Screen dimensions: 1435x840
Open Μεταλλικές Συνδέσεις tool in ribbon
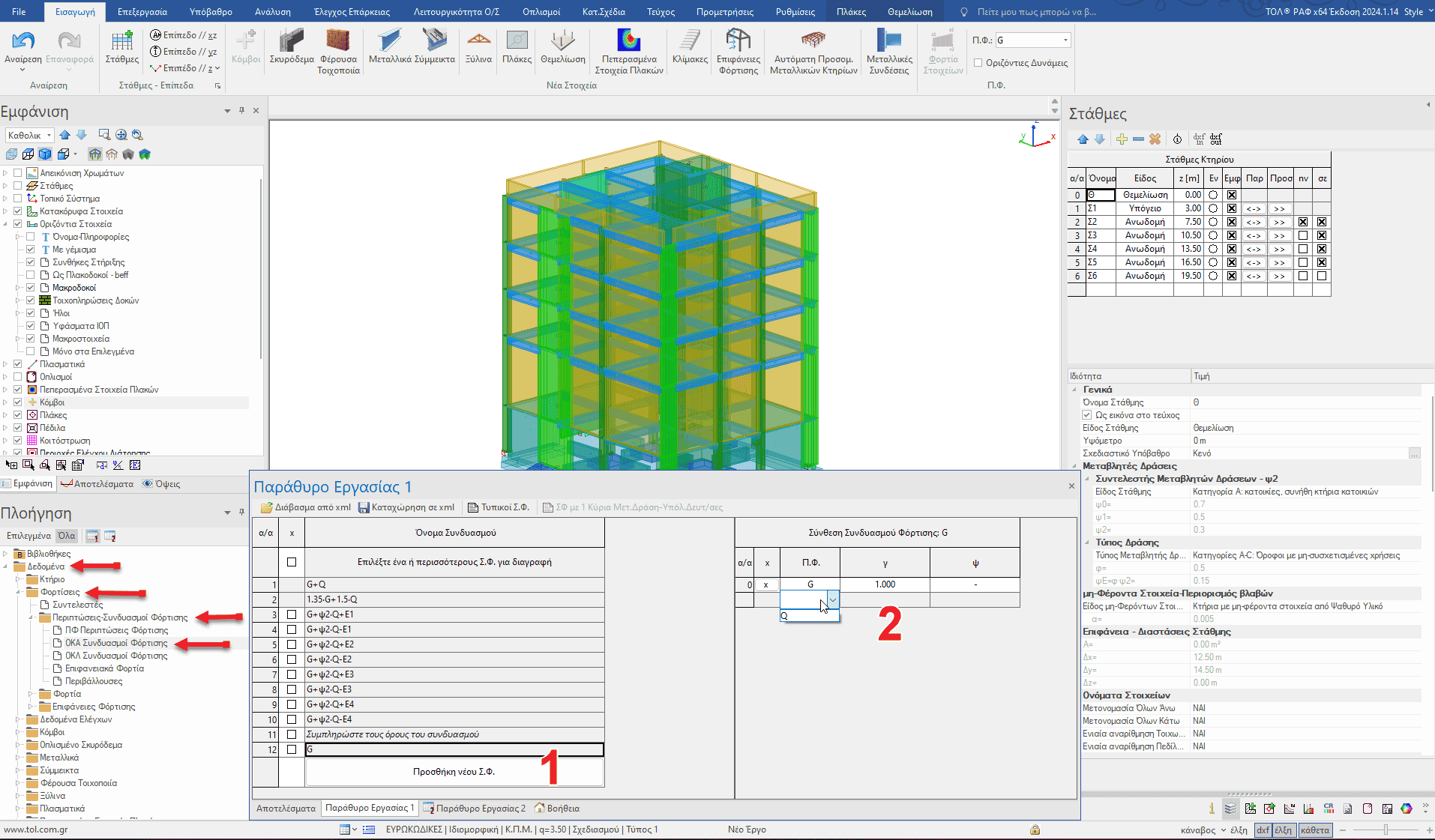(889, 42)
